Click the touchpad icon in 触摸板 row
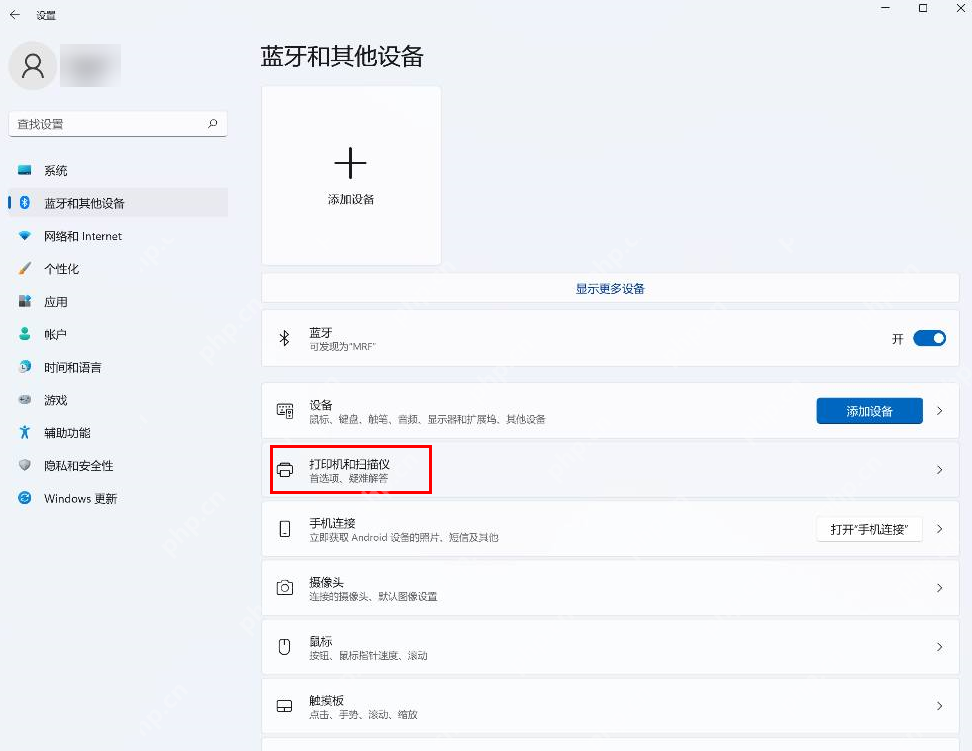972x751 pixels. (x=285, y=706)
